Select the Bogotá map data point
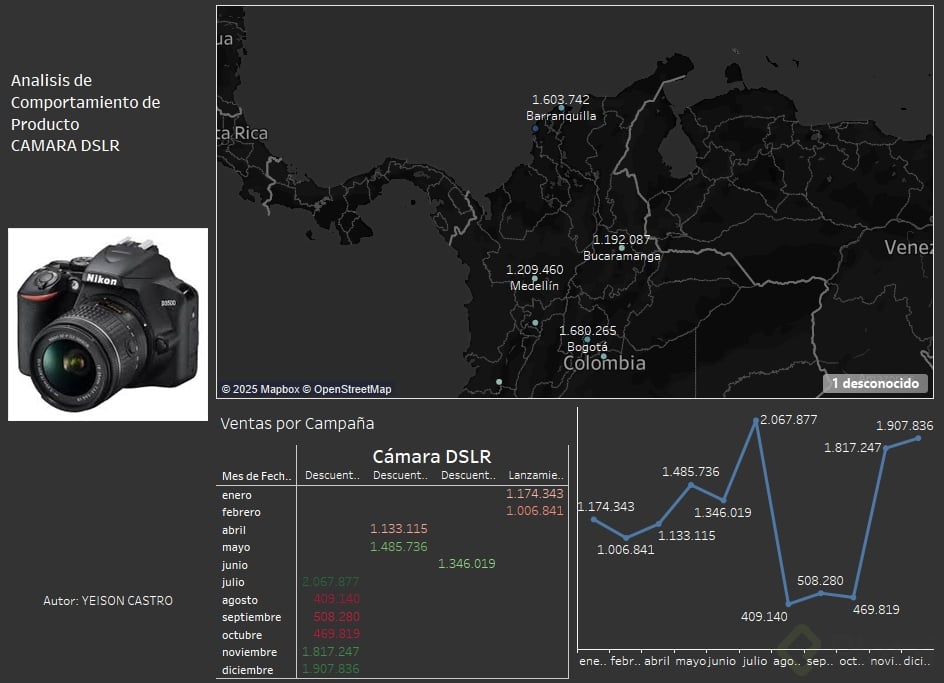Viewport: 944px width, 683px height. (x=587, y=339)
